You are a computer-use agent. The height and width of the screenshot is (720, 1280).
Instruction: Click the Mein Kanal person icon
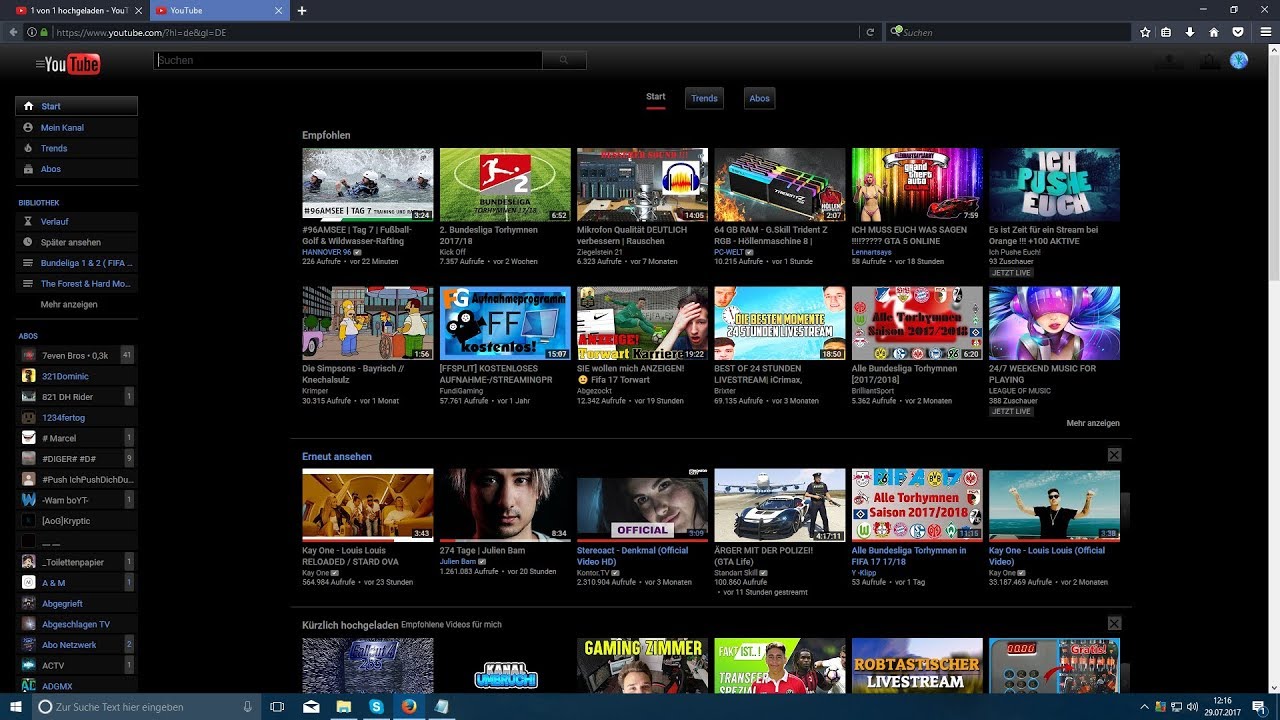[28, 128]
